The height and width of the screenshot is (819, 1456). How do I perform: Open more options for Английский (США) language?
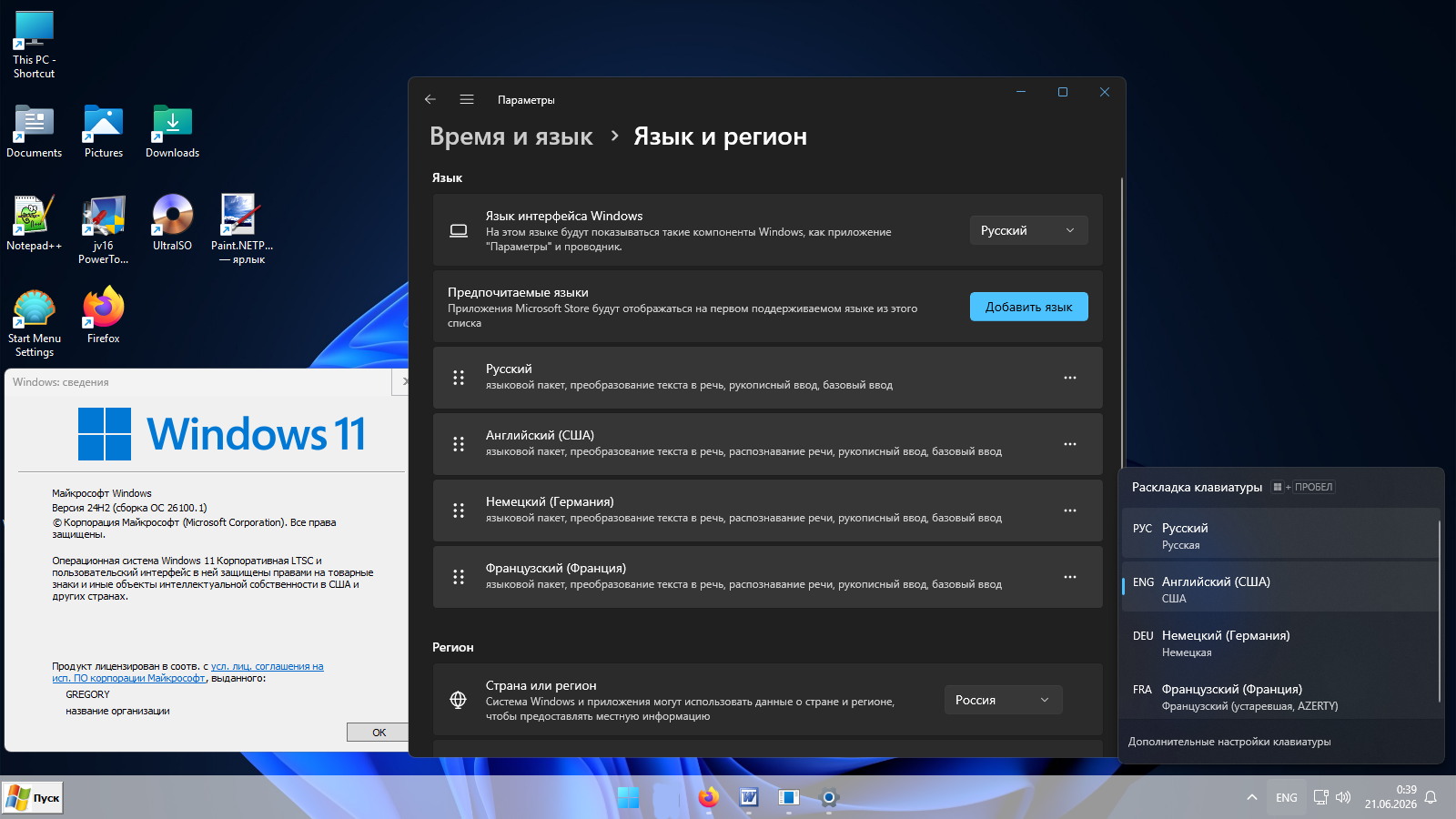click(1070, 444)
